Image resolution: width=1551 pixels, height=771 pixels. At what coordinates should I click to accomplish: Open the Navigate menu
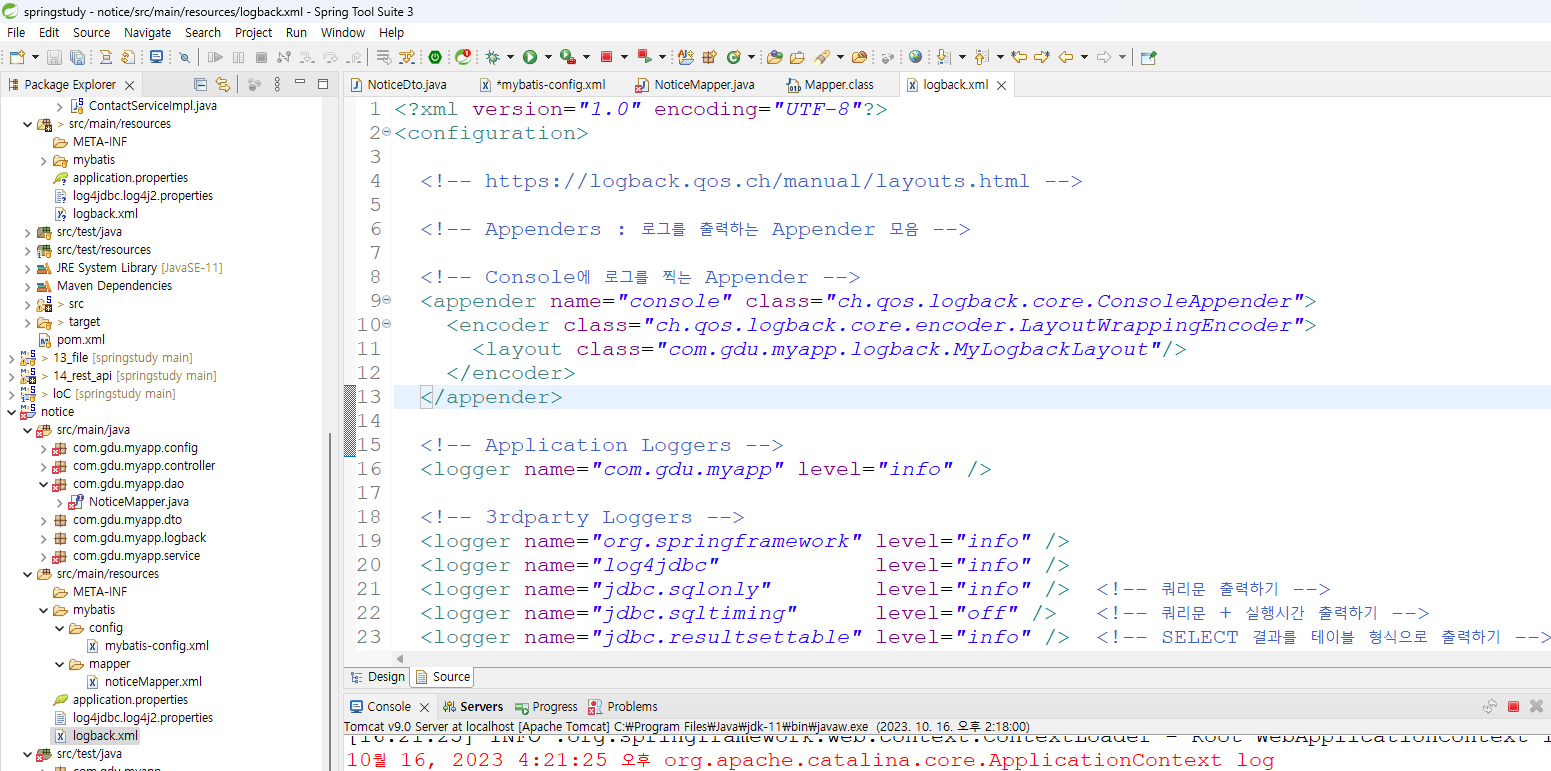point(147,32)
